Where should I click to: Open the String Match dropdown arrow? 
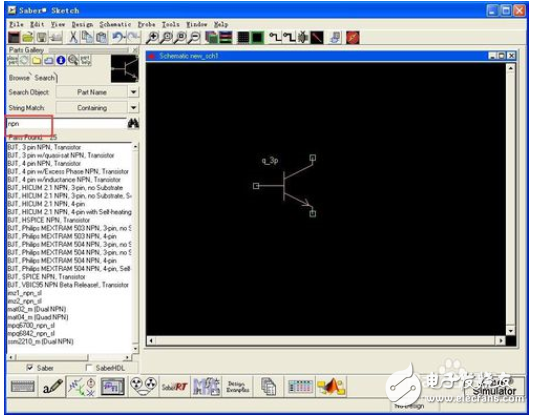pos(134,108)
